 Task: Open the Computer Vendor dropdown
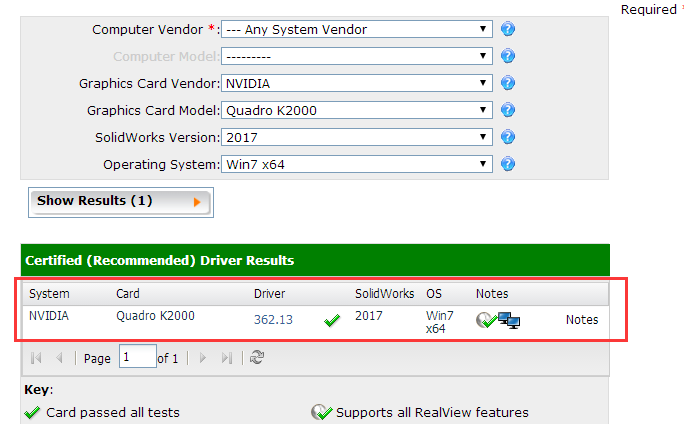[357, 29]
